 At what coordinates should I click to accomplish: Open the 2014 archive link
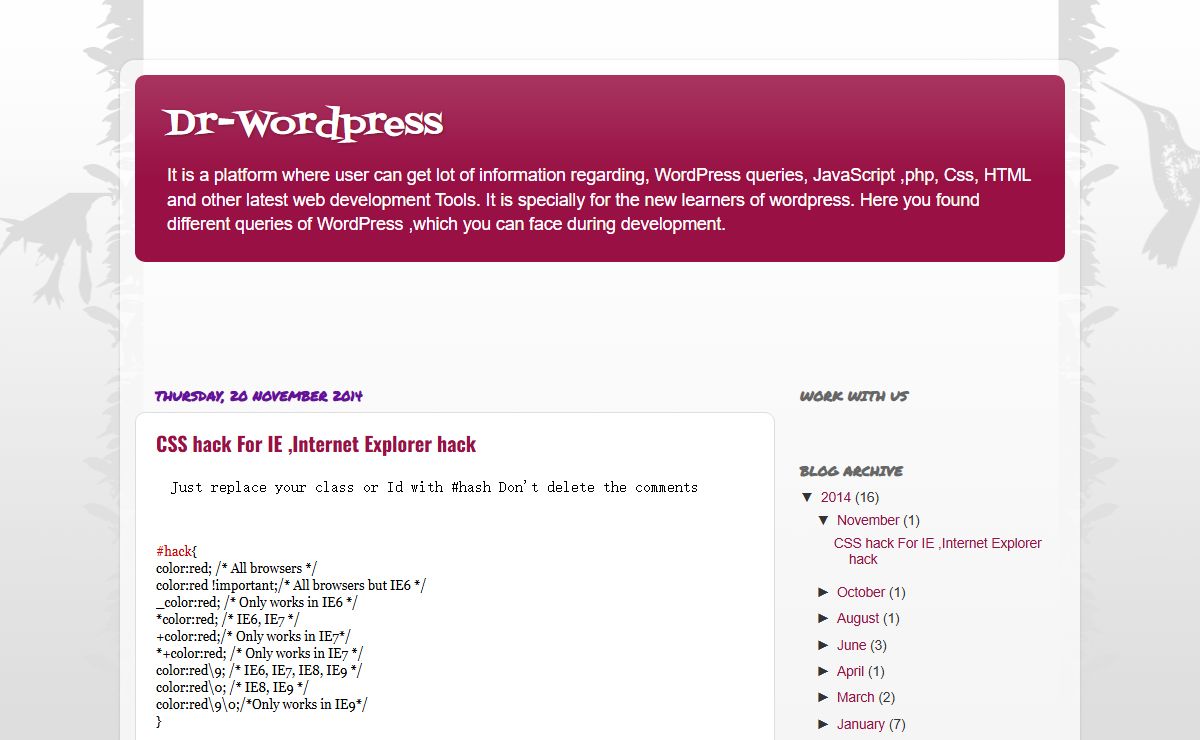click(x=836, y=497)
